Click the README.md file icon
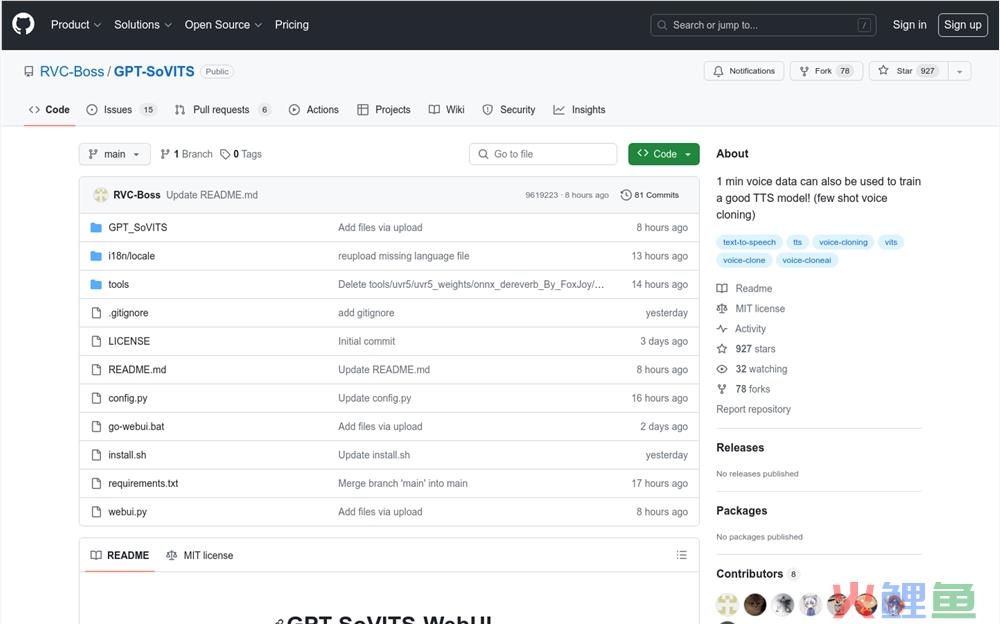 pos(96,369)
